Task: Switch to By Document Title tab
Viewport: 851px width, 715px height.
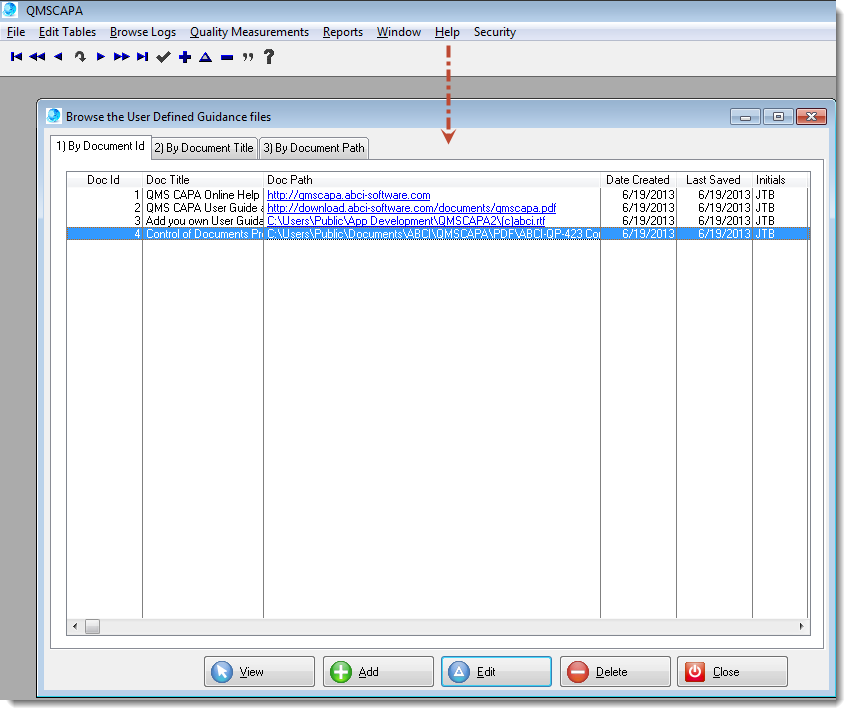Action: tap(204, 148)
